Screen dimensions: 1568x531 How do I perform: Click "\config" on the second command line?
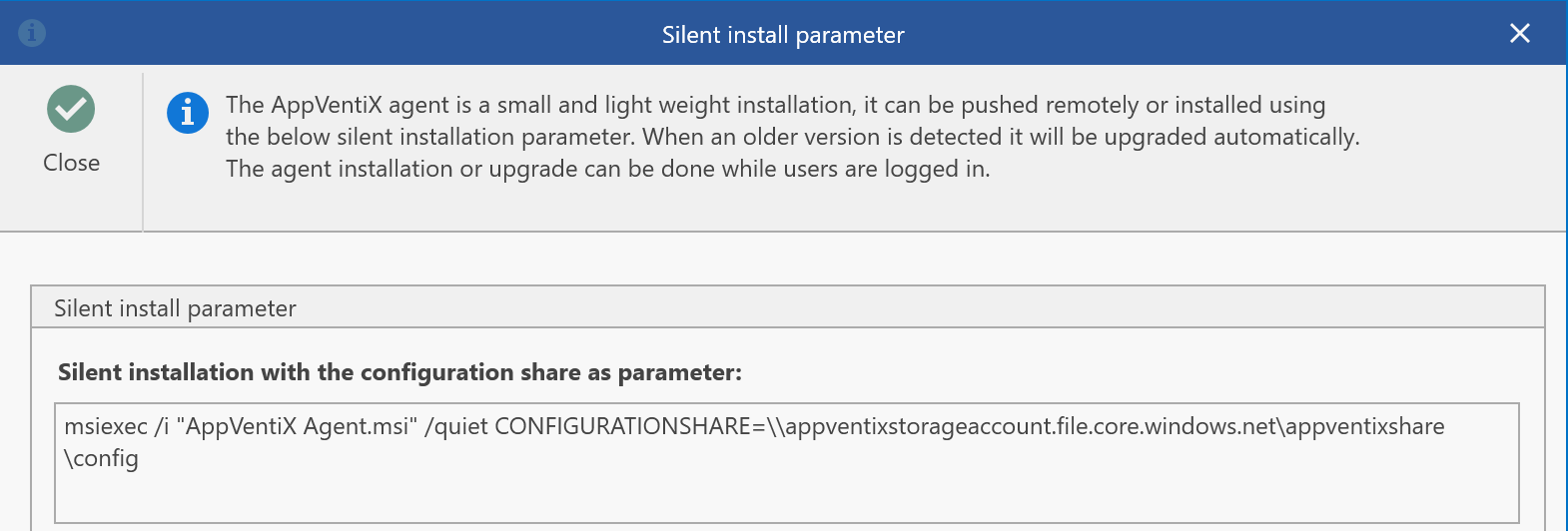tap(101, 459)
